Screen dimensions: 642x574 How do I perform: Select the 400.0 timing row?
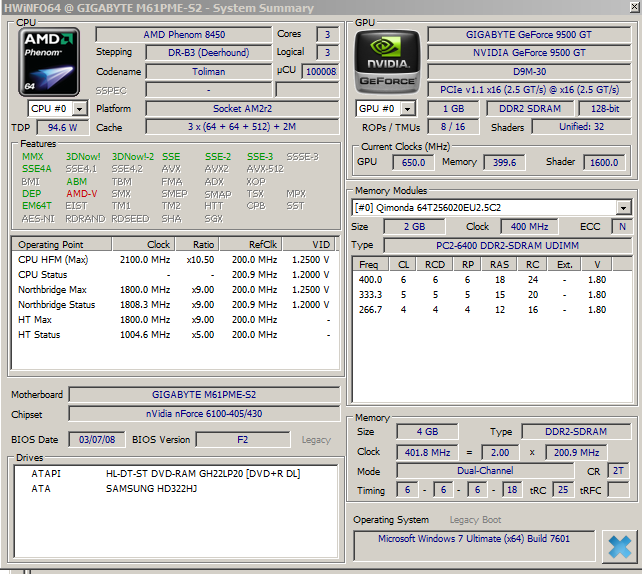[x=491, y=280]
